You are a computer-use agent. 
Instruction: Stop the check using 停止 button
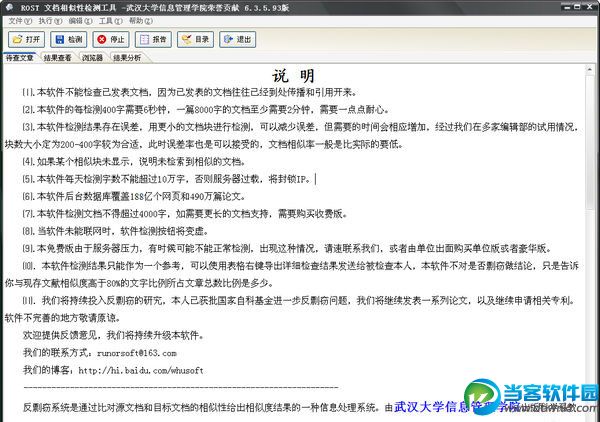pyautogui.click(x=111, y=39)
